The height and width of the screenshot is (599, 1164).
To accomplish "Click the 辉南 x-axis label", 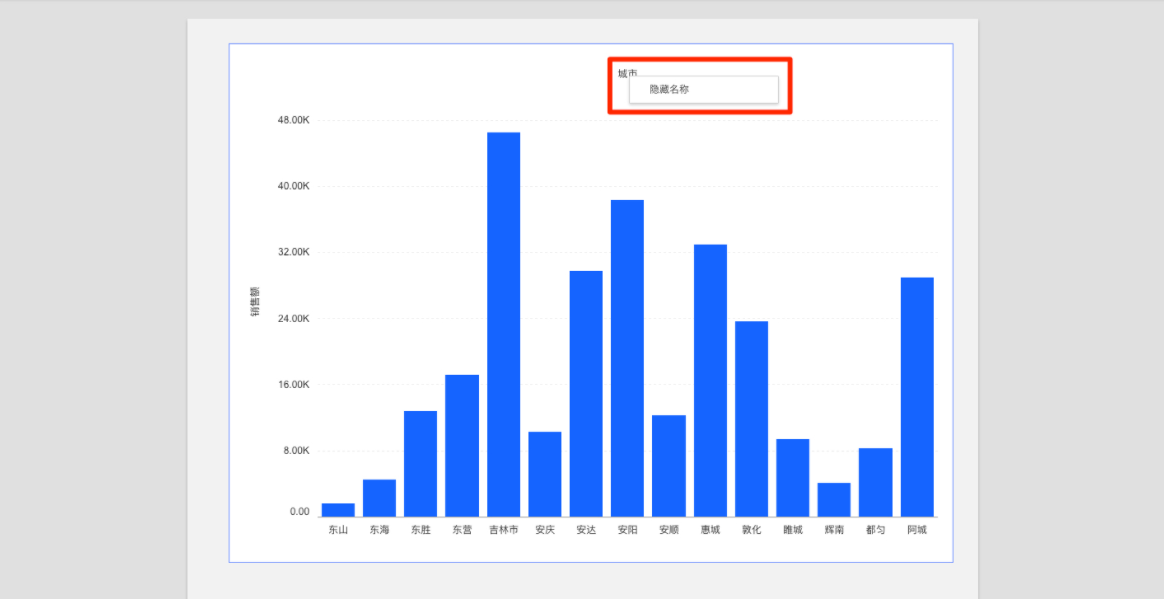I will [834, 530].
